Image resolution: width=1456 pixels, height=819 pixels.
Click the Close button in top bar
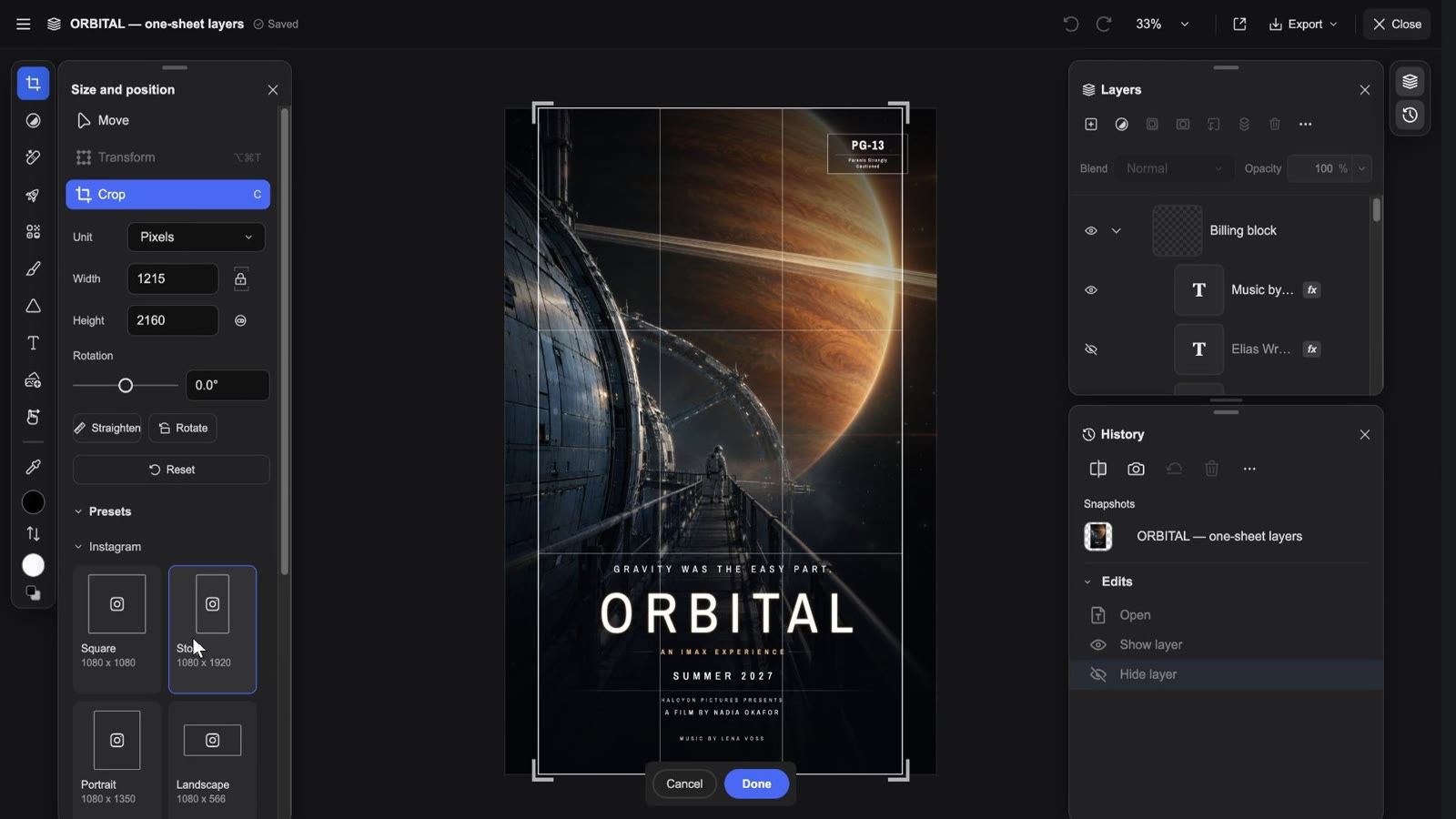[1397, 24]
